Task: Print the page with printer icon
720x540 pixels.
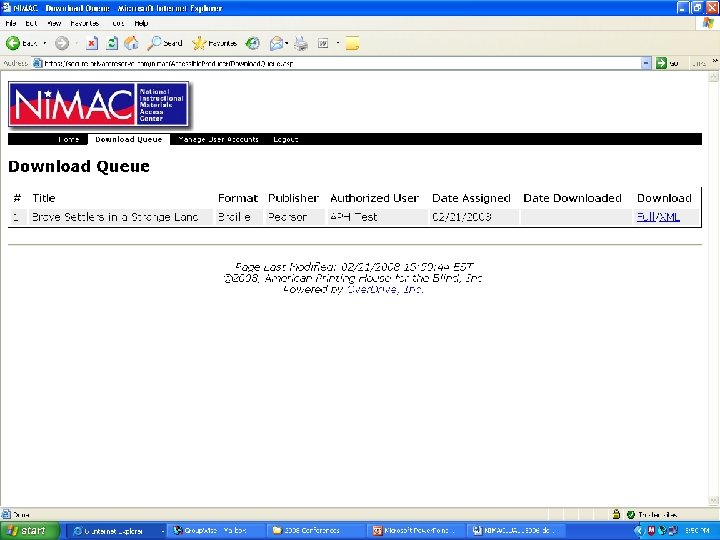Action: coord(301,43)
